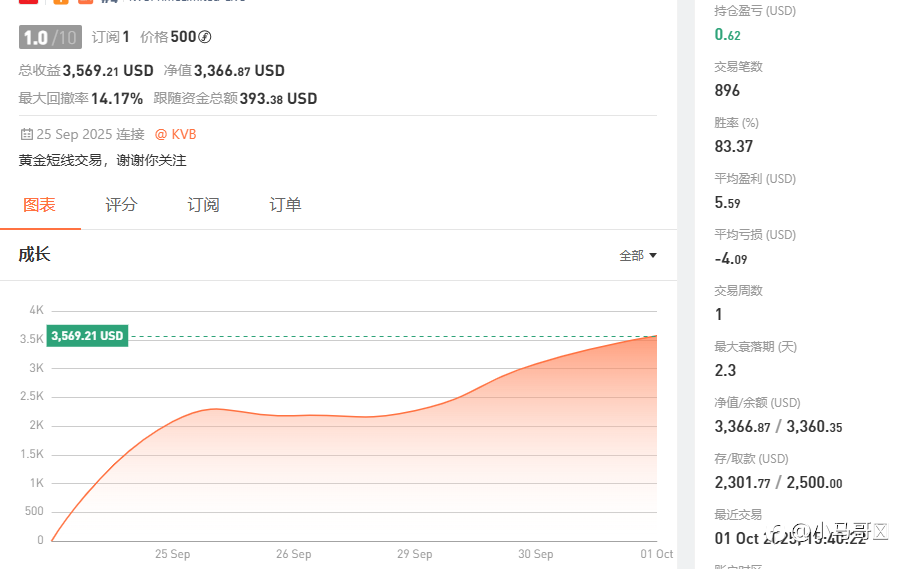Click the 29 Sep date on chart axis

[415, 554]
